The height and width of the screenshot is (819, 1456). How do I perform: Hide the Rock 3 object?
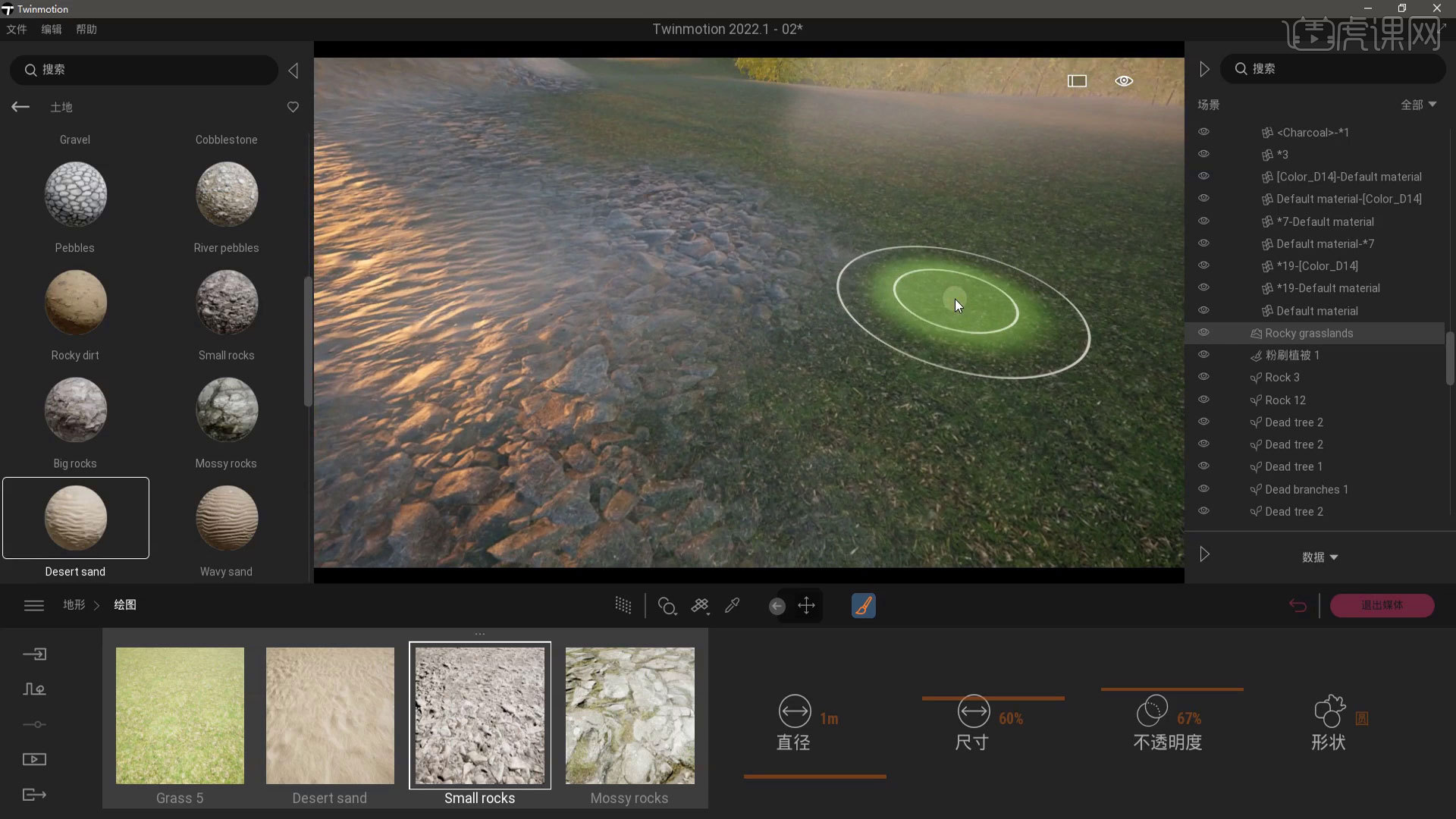tap(1203, 377)
